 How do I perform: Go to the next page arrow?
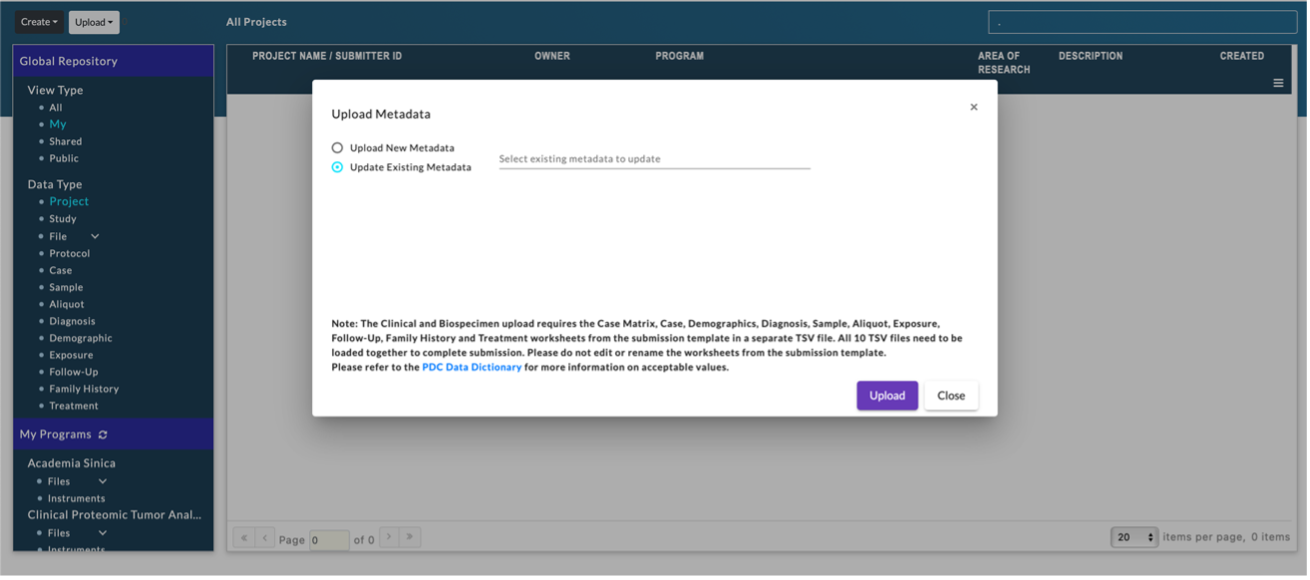tap(389, 538)
